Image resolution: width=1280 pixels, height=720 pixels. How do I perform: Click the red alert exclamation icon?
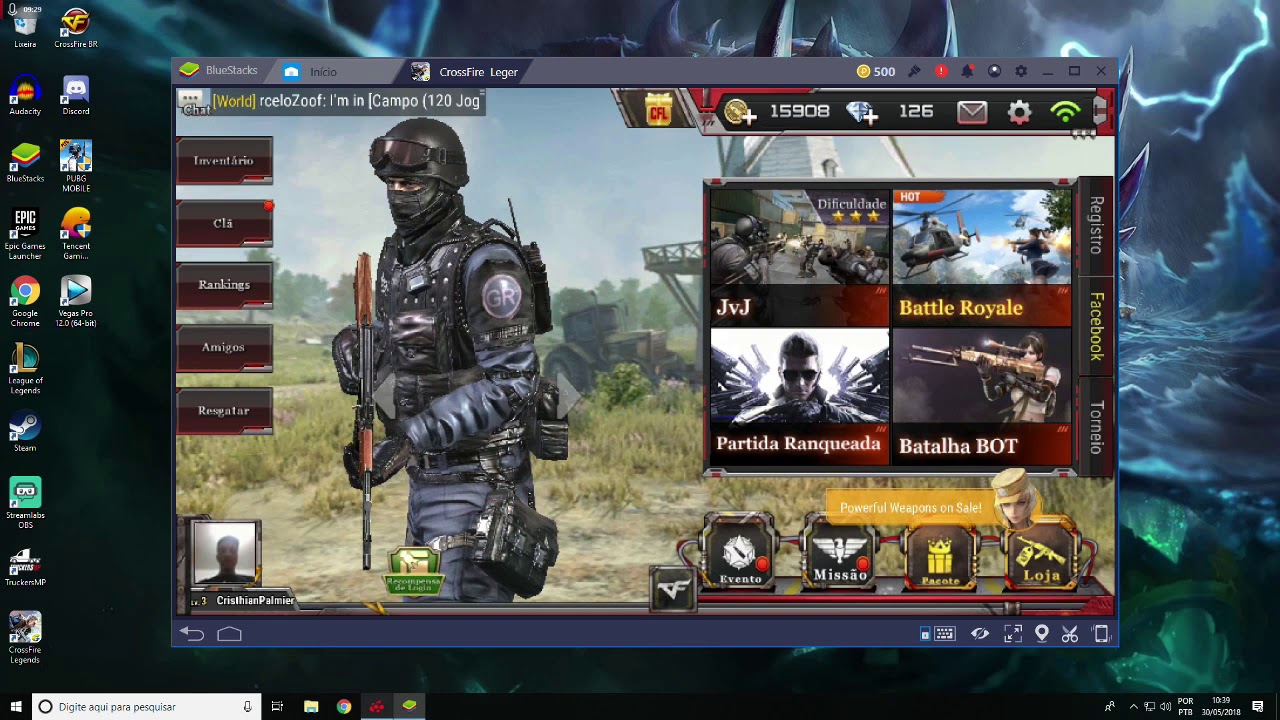pyautogui.click(x=941, y=71)
